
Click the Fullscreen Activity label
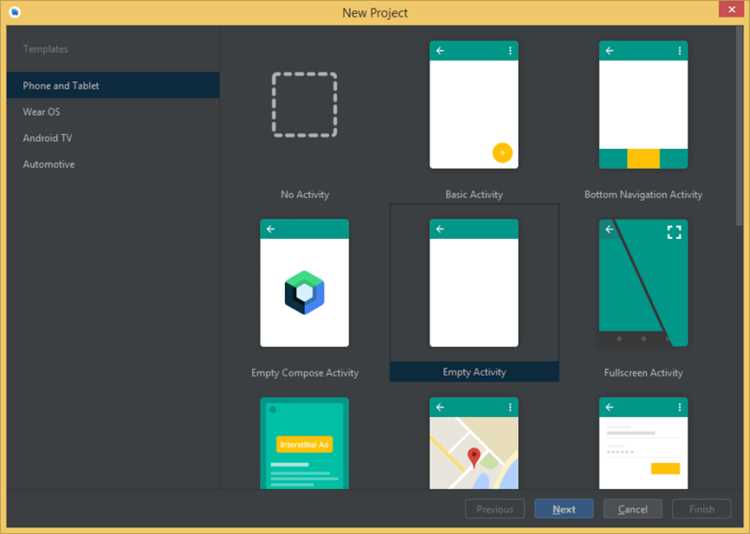(x=643, y=373)
